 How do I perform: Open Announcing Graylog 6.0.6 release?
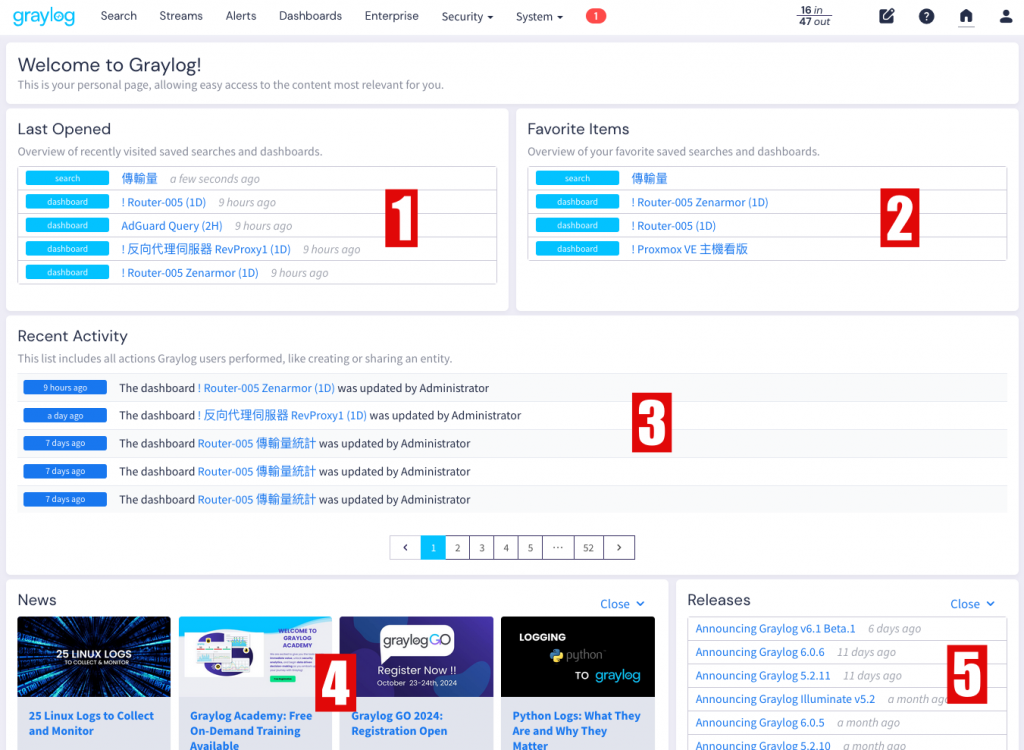(760, 652)
